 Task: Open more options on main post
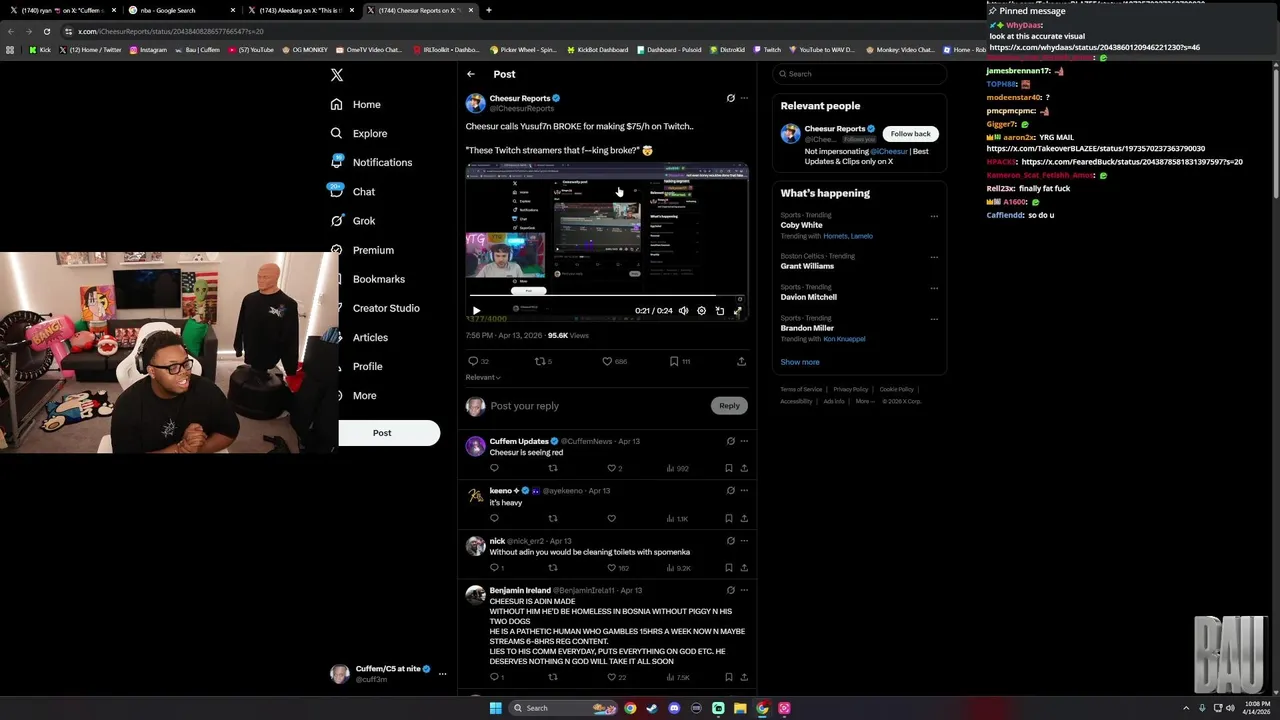click(x=744, y=98)
